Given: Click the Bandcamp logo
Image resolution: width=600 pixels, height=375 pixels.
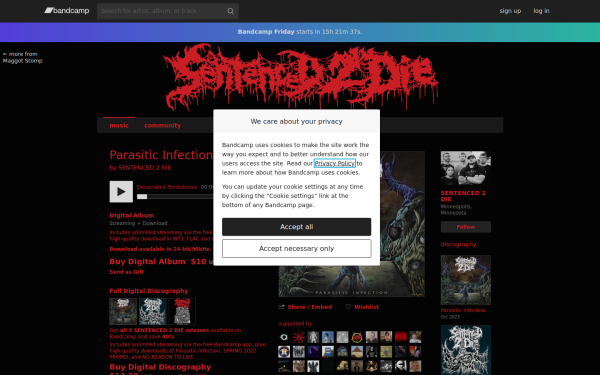Looking at the screenshot, I should coord(67,11).
